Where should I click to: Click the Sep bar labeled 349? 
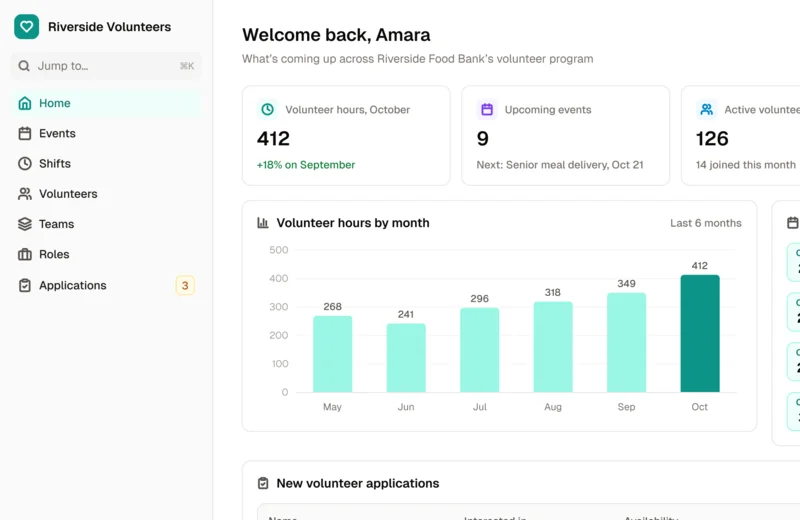tap(627, 342)
